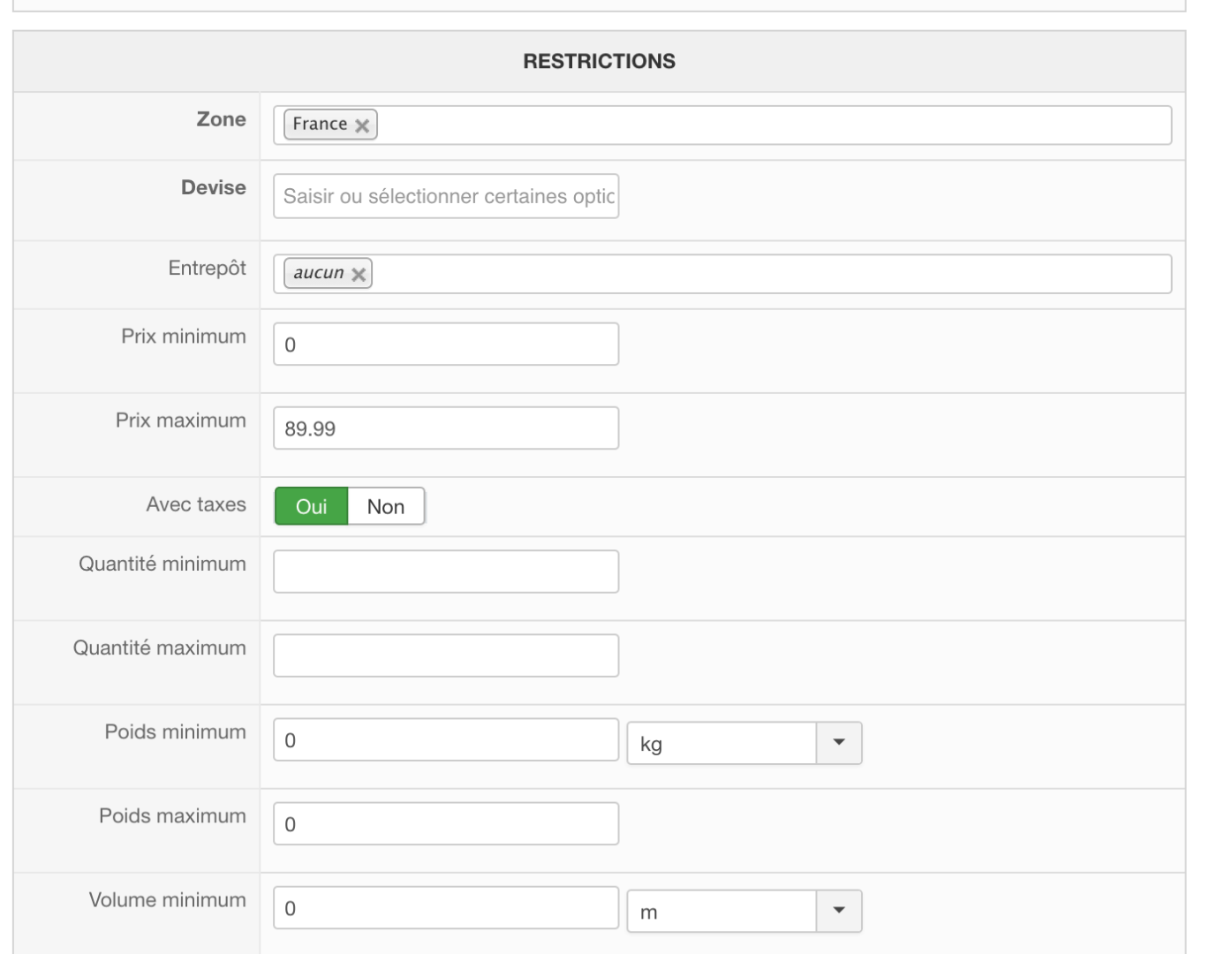The image size is (1232, 954).
Task: Click the Quantité minimum input
Action: point(446,572)
